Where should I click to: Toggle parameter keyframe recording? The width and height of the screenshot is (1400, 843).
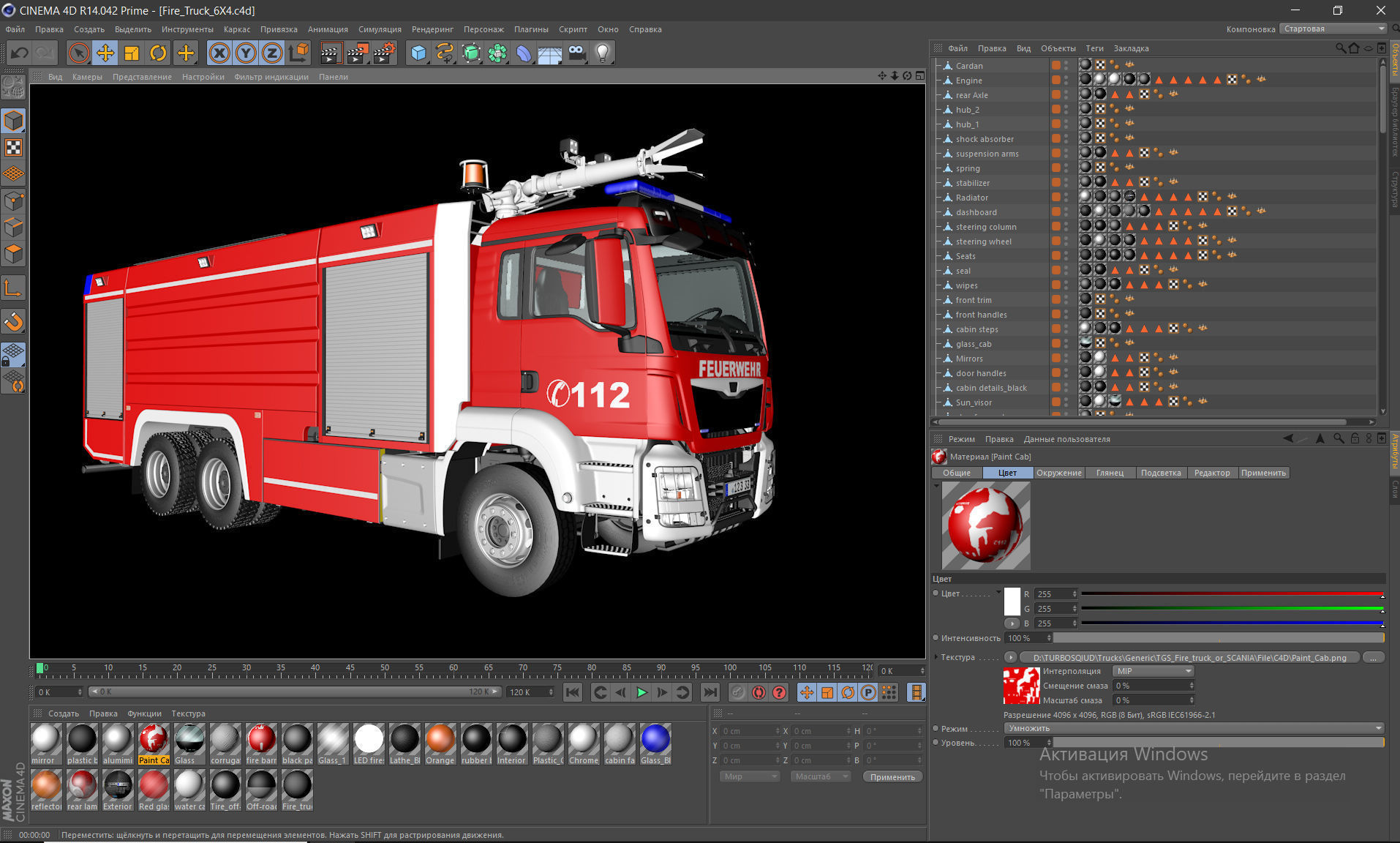(868, 692)
